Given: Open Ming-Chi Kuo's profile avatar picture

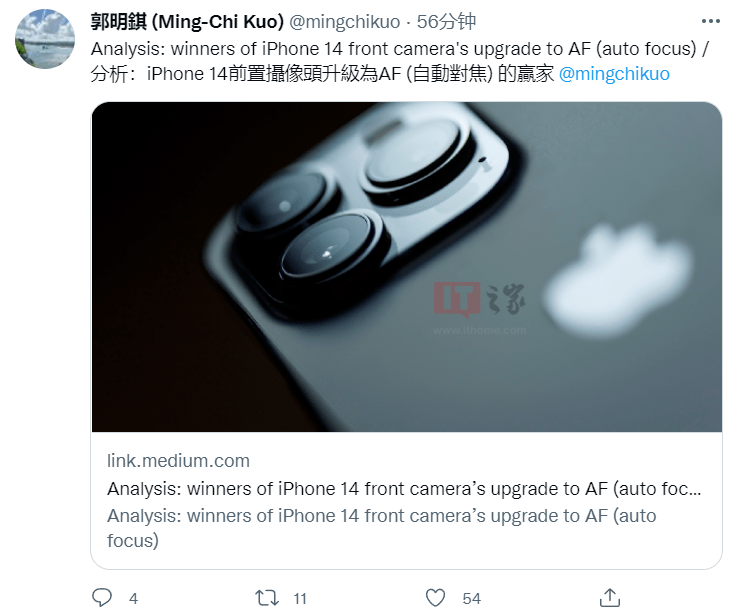Looking at the screenshot, I should pos(45,39).
